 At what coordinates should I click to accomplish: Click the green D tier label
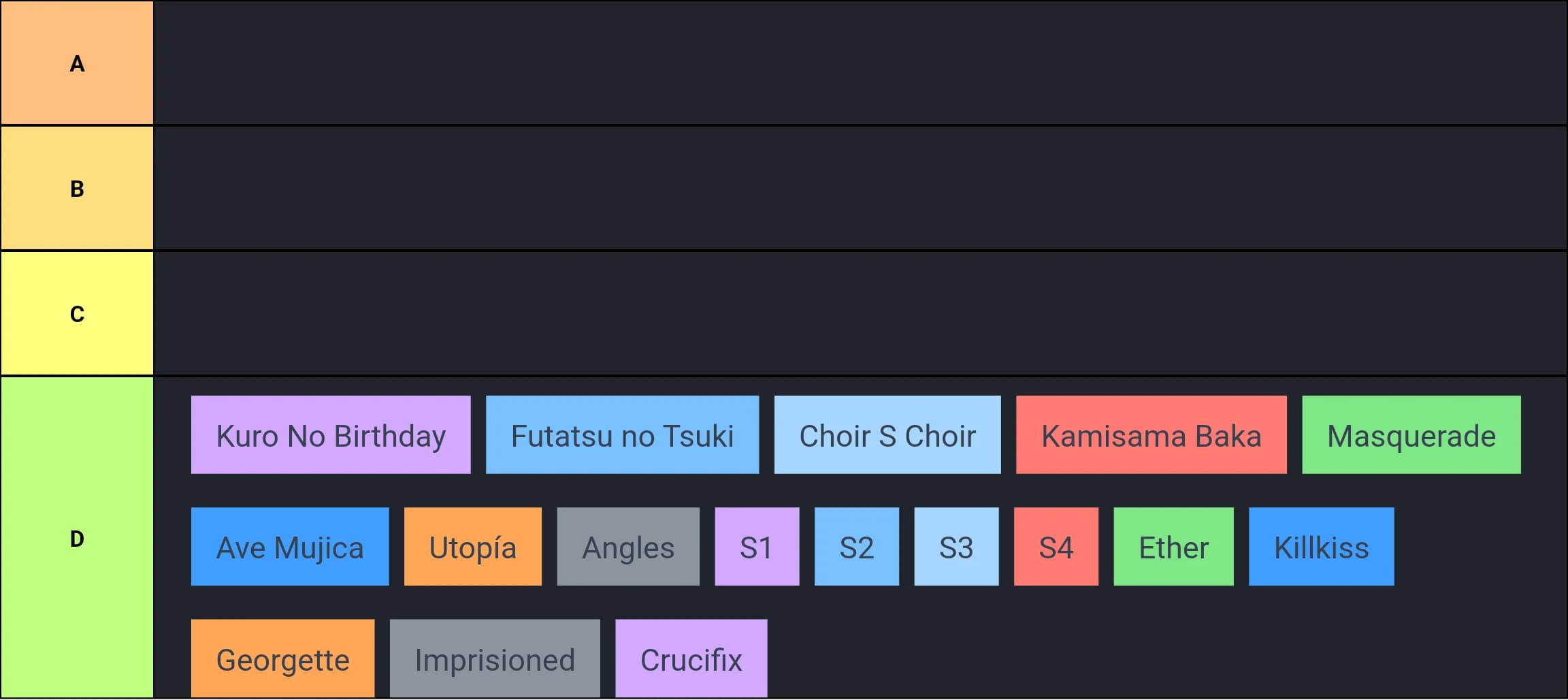77,538
